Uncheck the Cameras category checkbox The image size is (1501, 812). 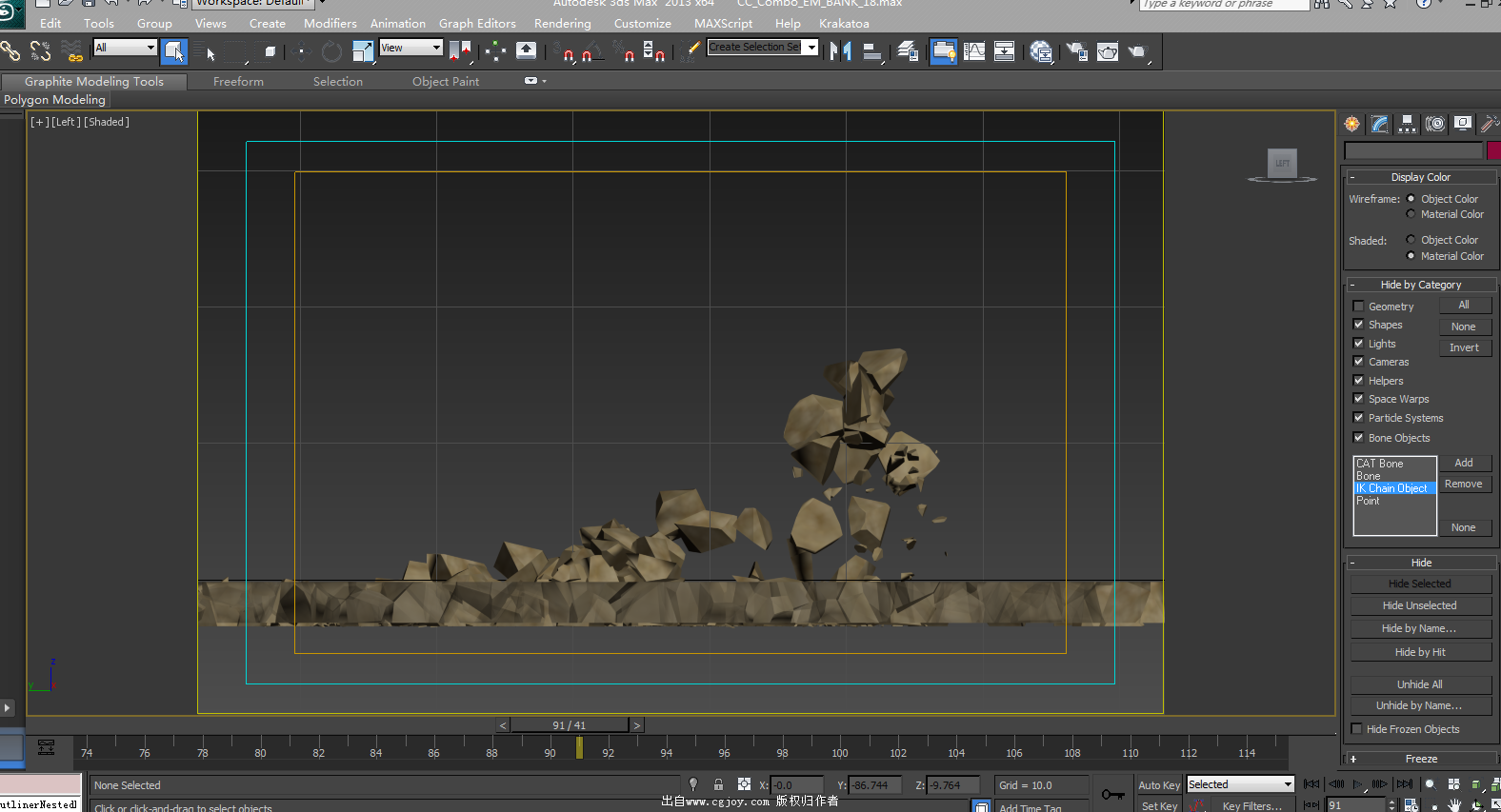click(x=1359, y=362)
